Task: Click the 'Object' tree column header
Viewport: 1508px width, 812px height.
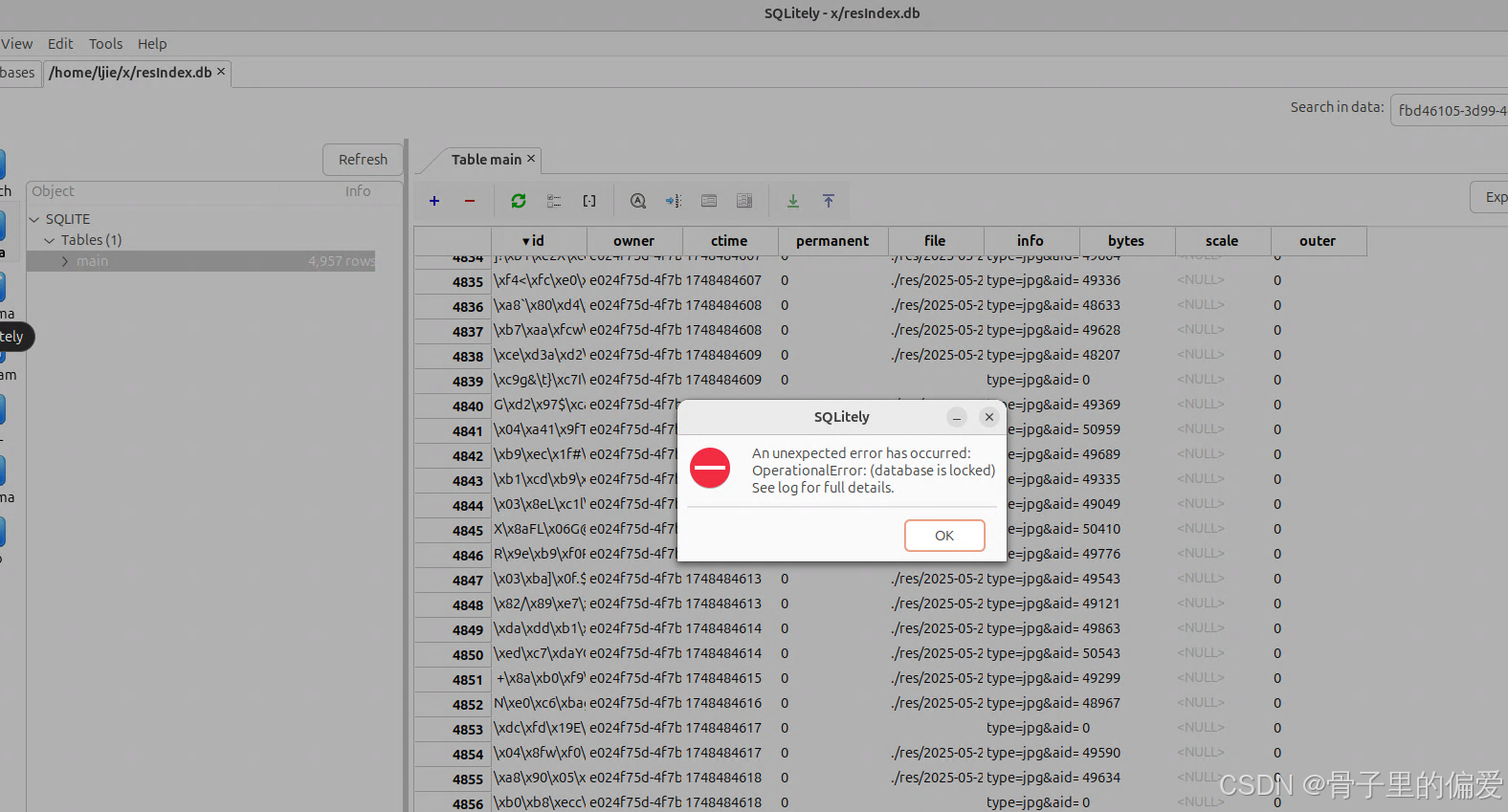Action: 53,191
